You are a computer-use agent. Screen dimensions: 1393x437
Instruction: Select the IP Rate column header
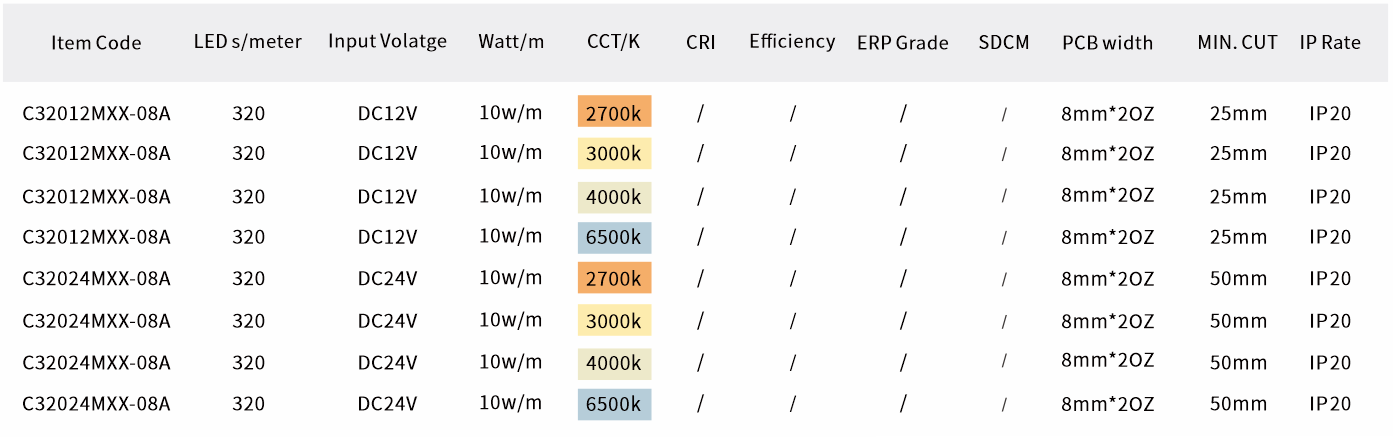pyautogui.click(x=1330, y=42)
